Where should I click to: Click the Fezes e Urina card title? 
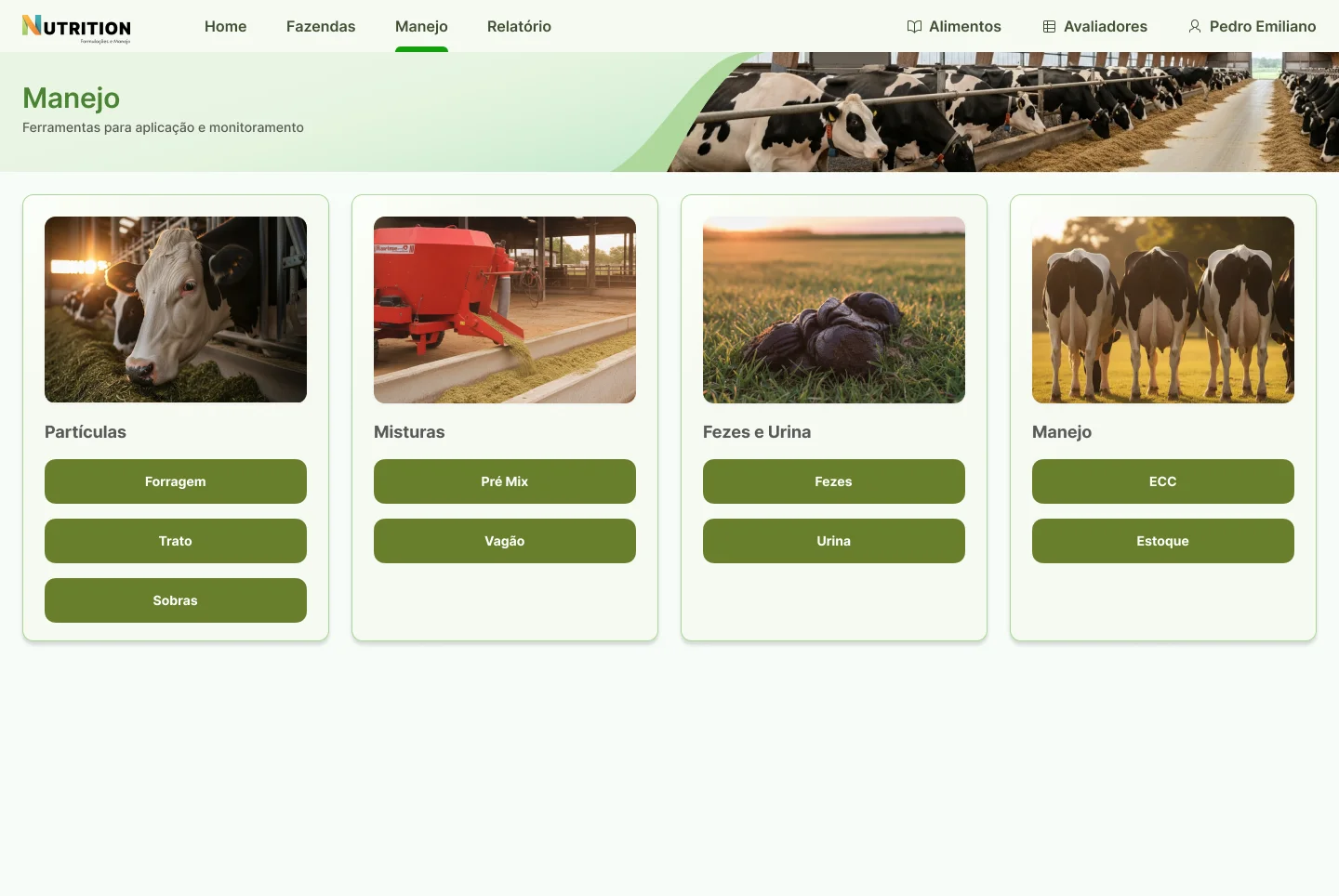click(757, 432)
